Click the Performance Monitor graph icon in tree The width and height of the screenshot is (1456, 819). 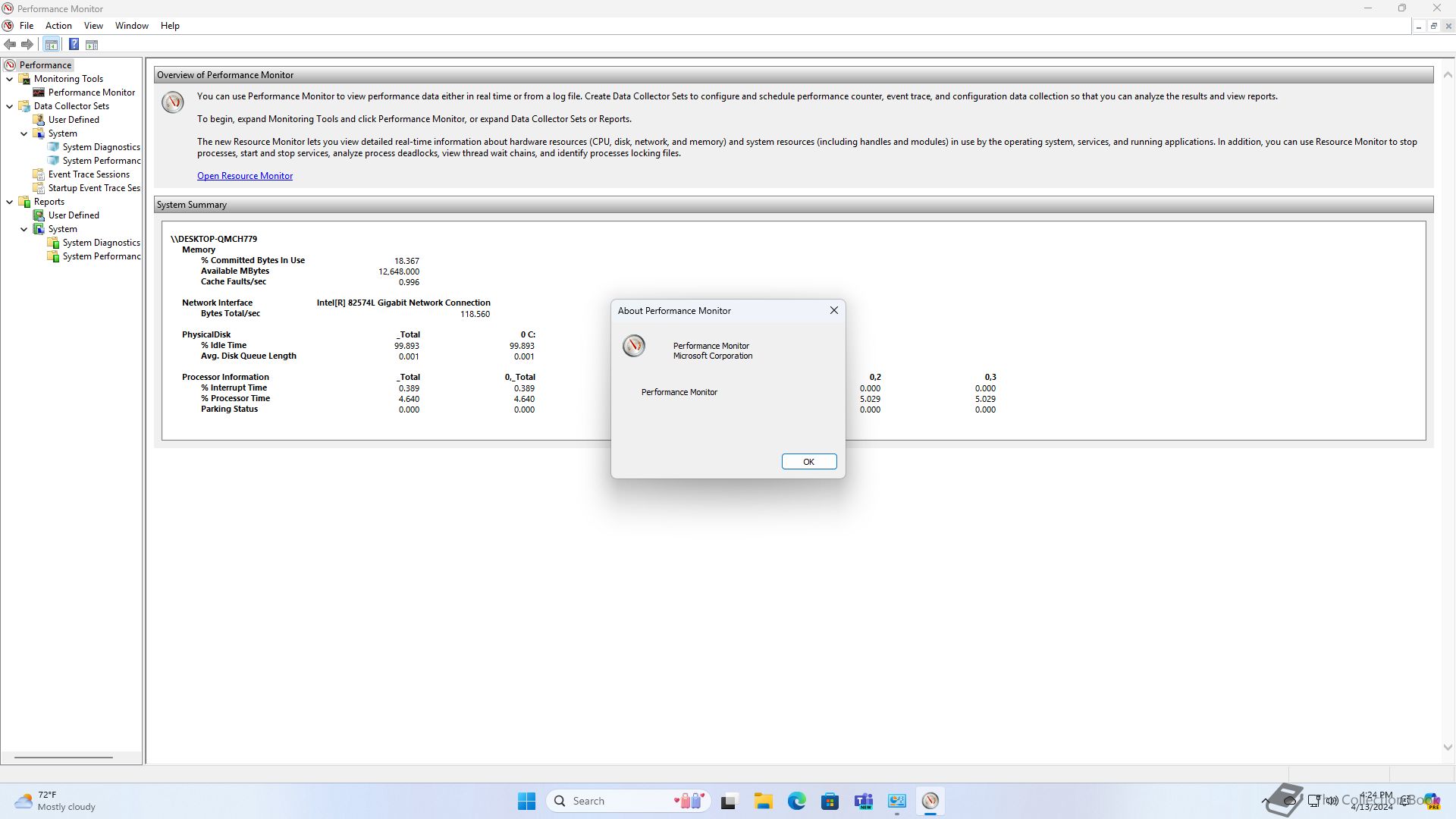pos(39,93)
